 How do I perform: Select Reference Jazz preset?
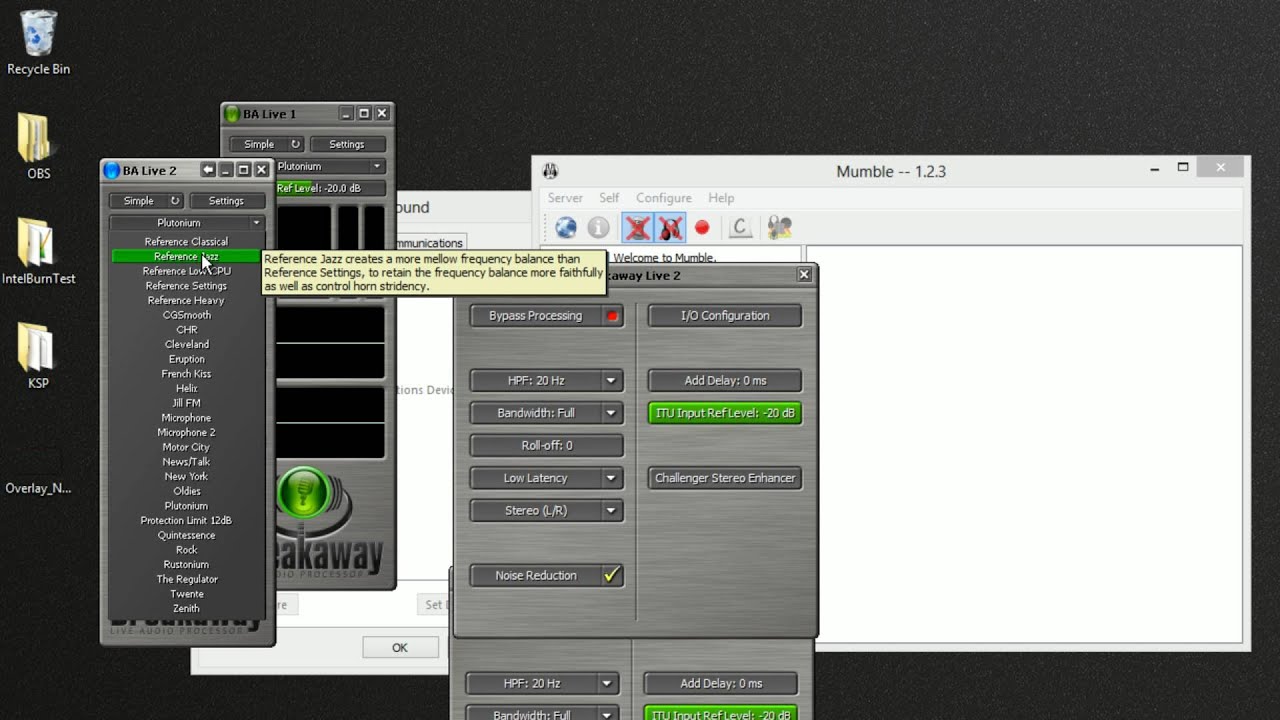coord(186,257)
